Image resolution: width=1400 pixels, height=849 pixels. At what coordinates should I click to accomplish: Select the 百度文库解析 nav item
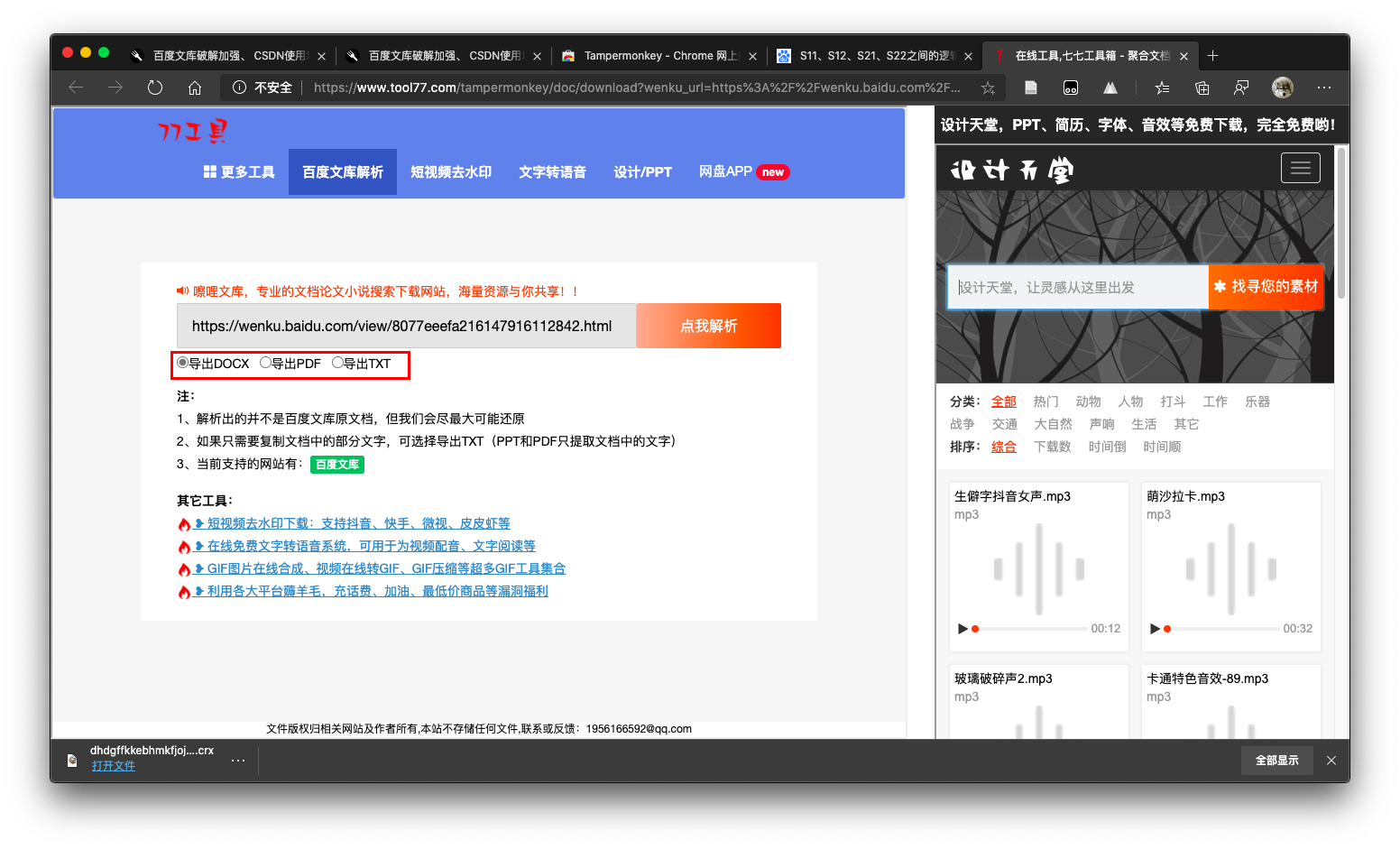[343, 172]
